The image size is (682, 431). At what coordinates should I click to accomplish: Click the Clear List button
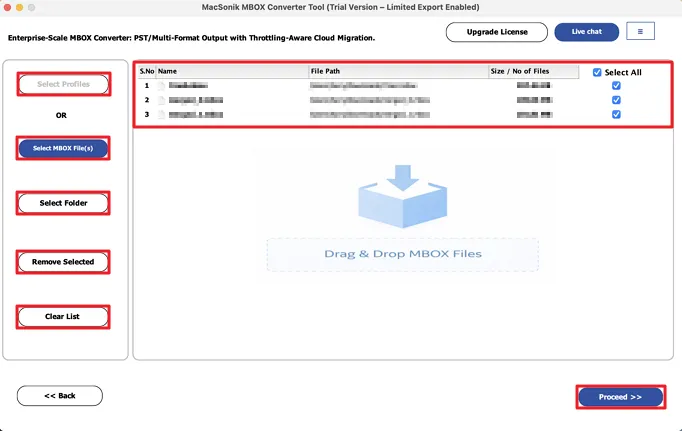click(x=63, y=317)
